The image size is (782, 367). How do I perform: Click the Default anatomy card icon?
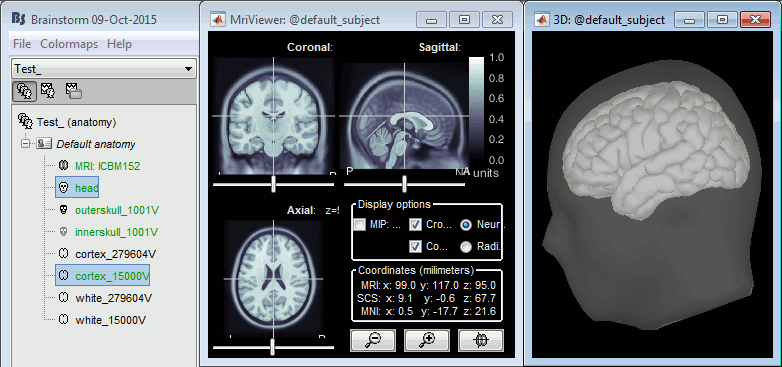pos(44,144)
